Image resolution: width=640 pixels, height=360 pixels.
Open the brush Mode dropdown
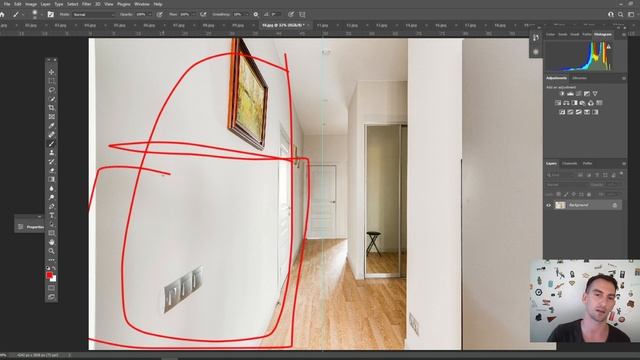point(94,15)
